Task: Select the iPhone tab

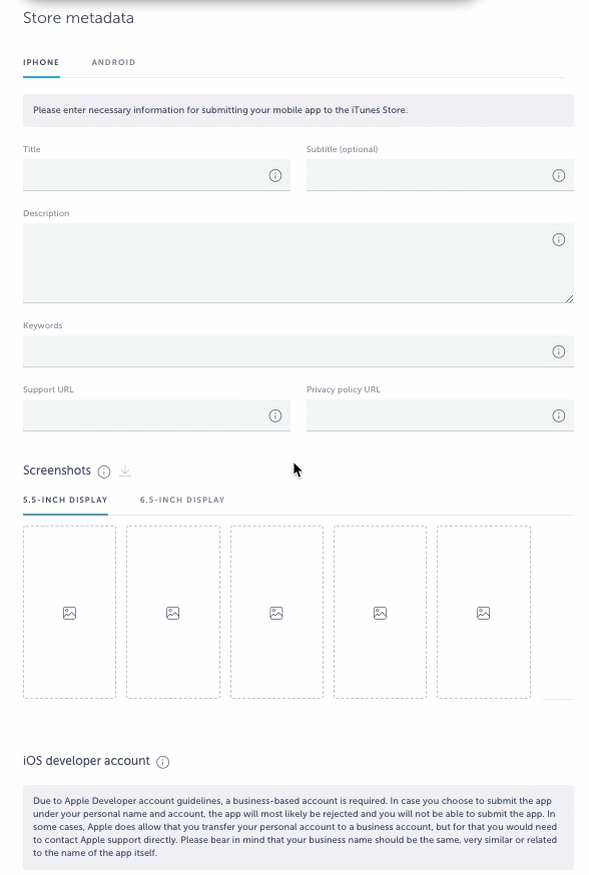Action: tap(41, 62)
